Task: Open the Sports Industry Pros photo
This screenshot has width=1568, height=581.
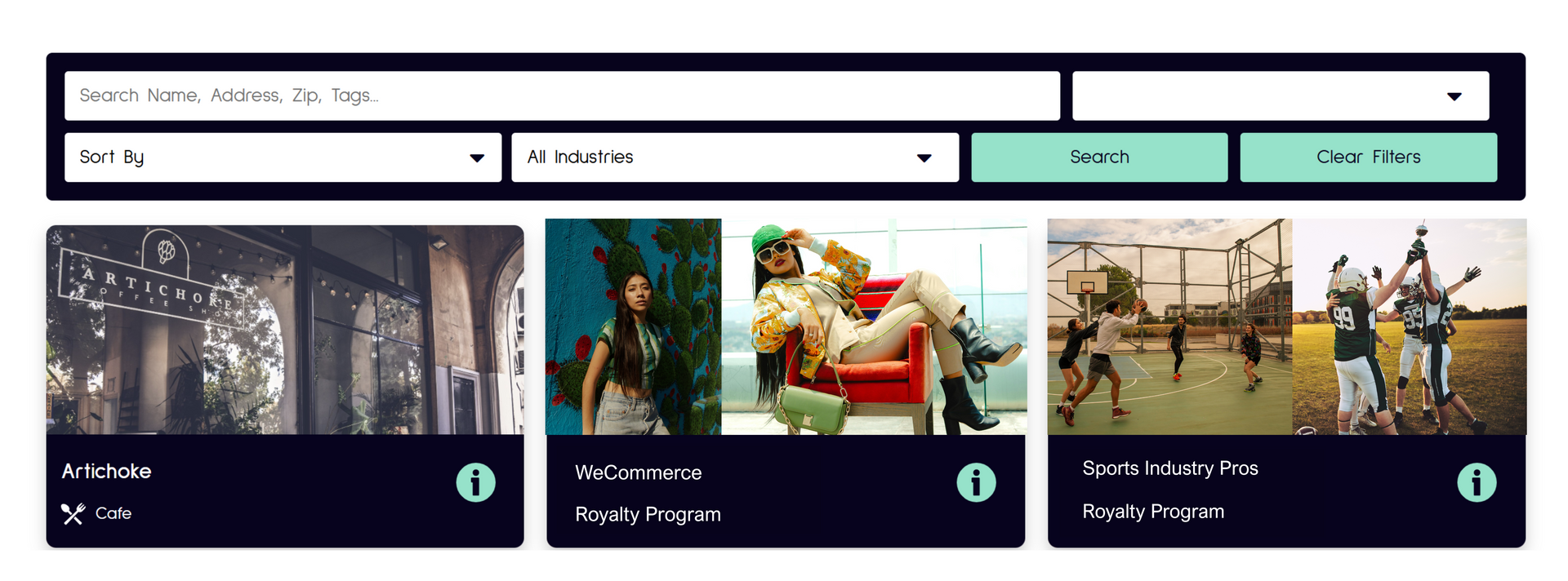Action: 1287,326
